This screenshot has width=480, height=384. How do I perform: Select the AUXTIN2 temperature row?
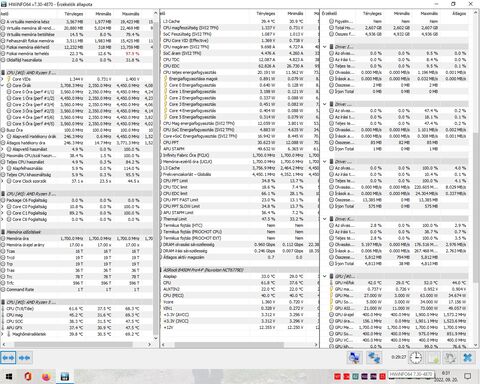tap(239, 289)
